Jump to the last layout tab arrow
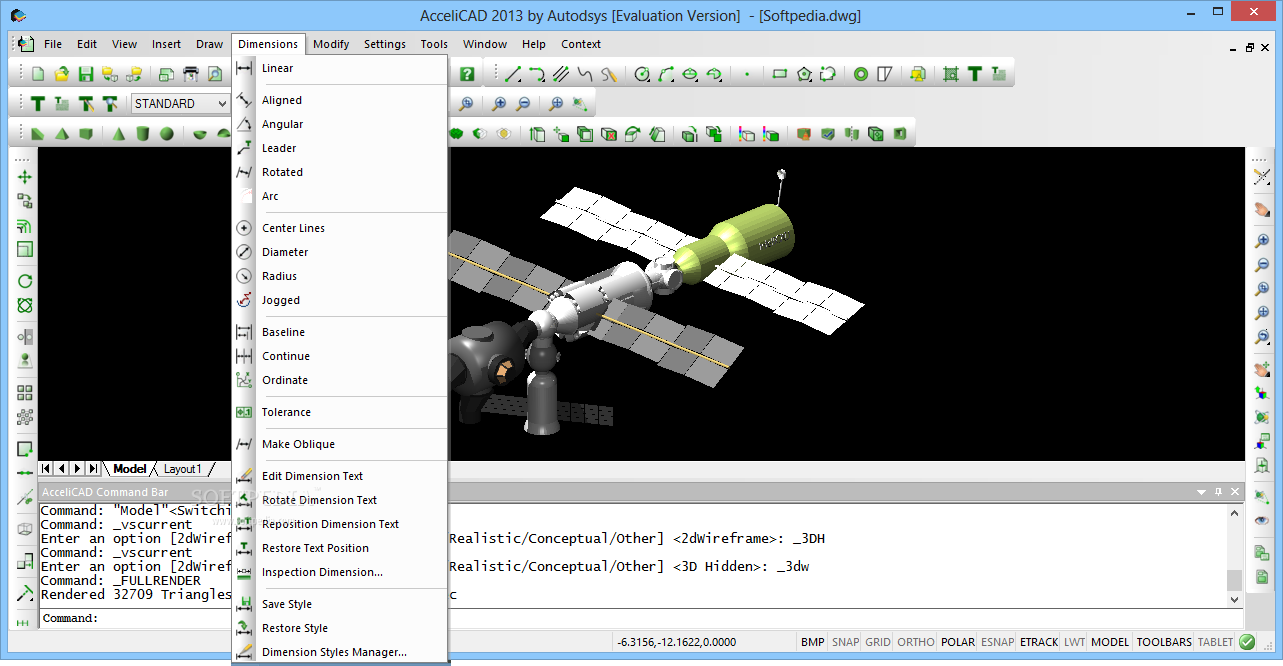This screenshot has width=1283, height=666. 93,469
